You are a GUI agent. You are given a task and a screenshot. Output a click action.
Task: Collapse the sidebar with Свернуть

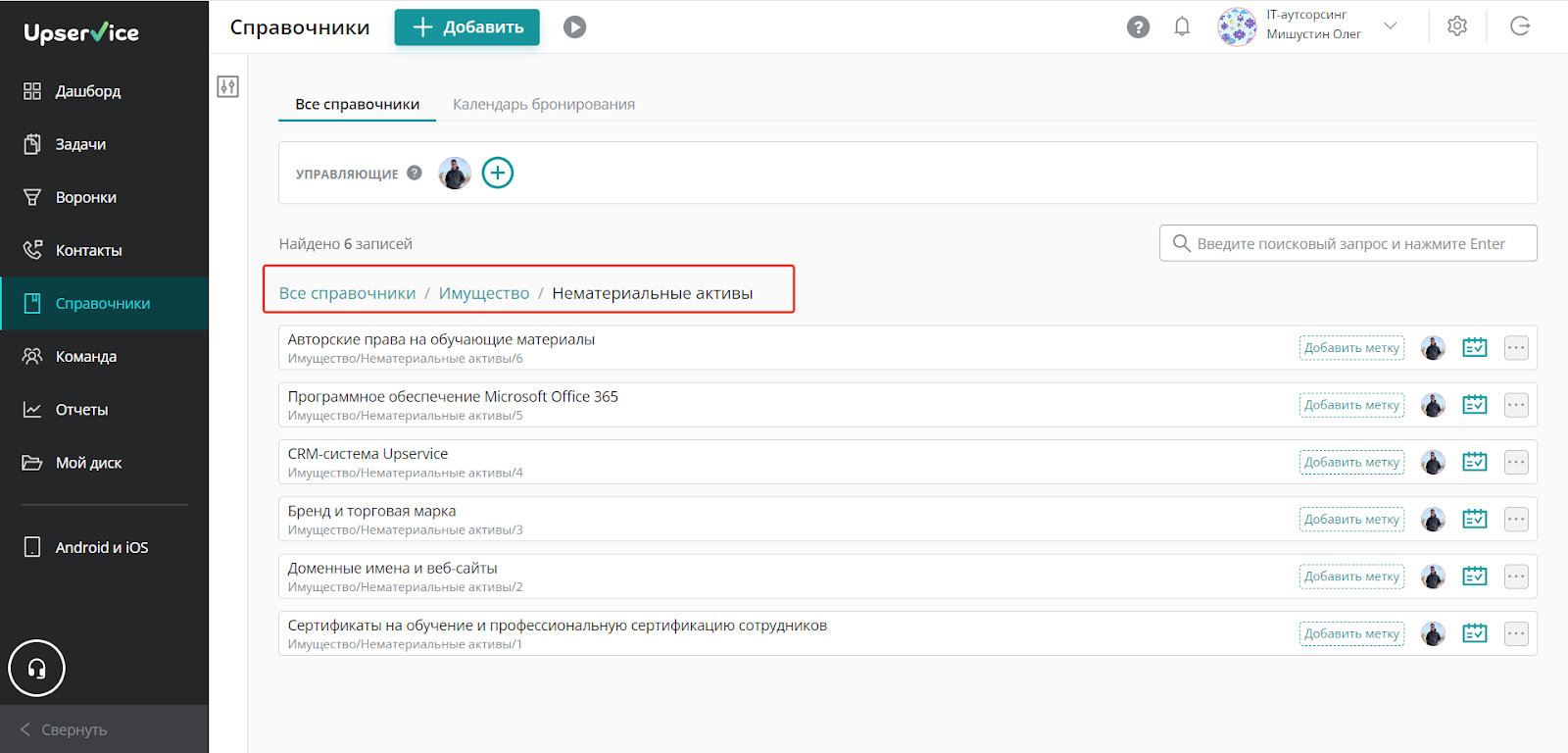click(104, 729)
